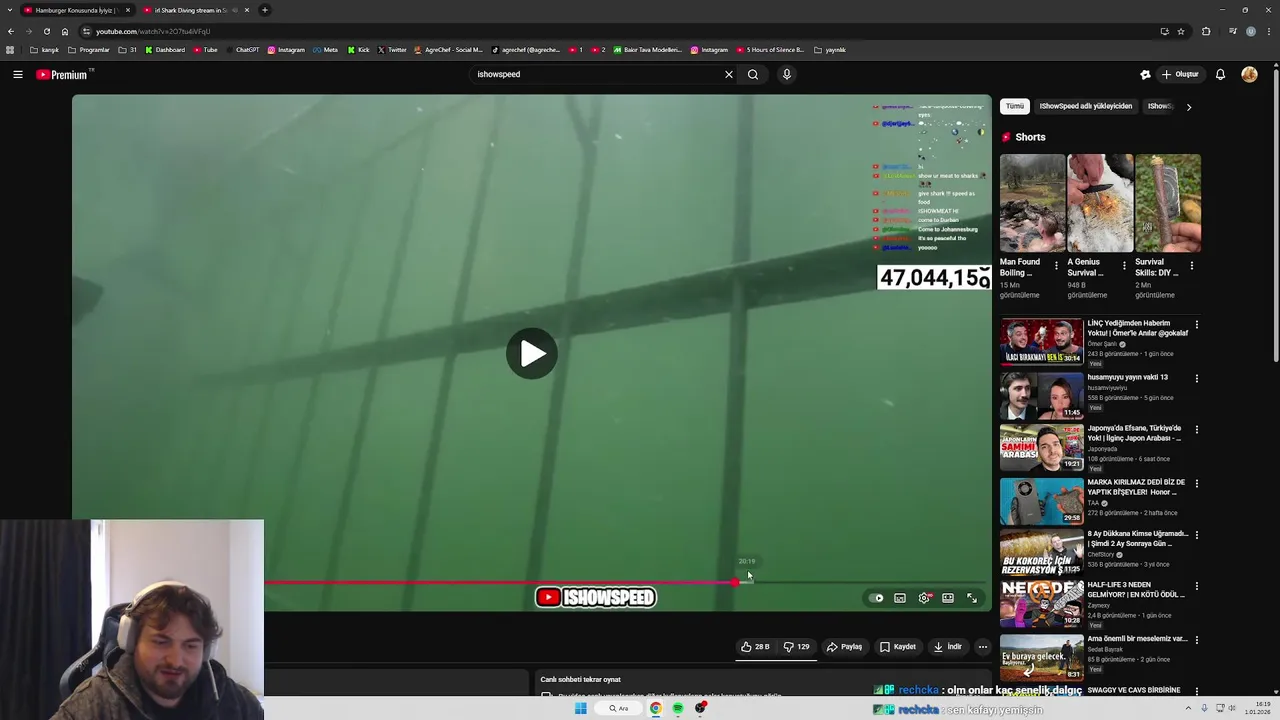
Task: Open 'Man Found Boiling' short
Action: 1032,203
